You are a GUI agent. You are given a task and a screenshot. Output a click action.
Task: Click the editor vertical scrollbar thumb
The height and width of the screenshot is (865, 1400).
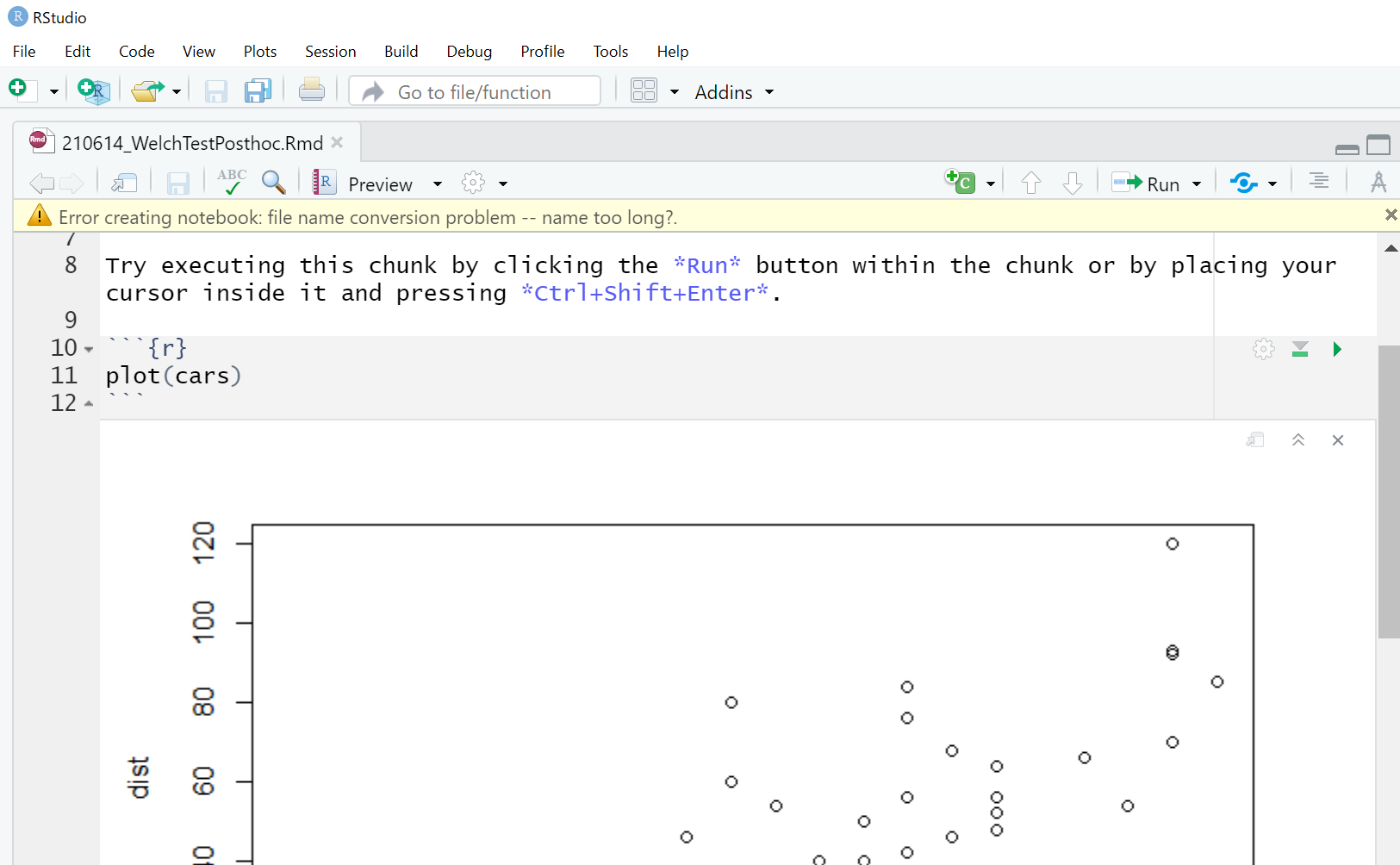1388,491
